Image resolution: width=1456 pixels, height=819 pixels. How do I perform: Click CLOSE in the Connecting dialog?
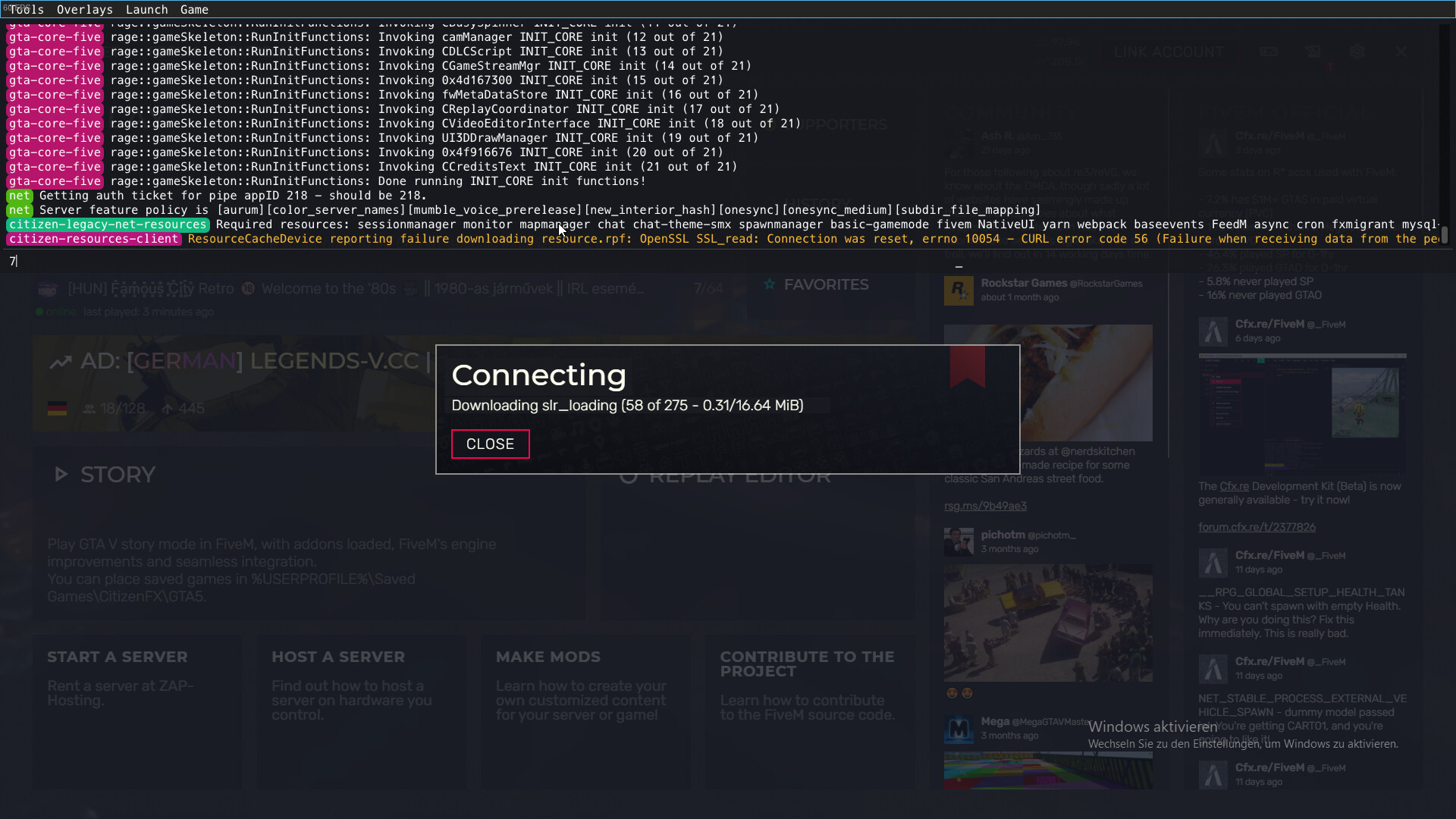pyautogui.click(x=490, y=444)
